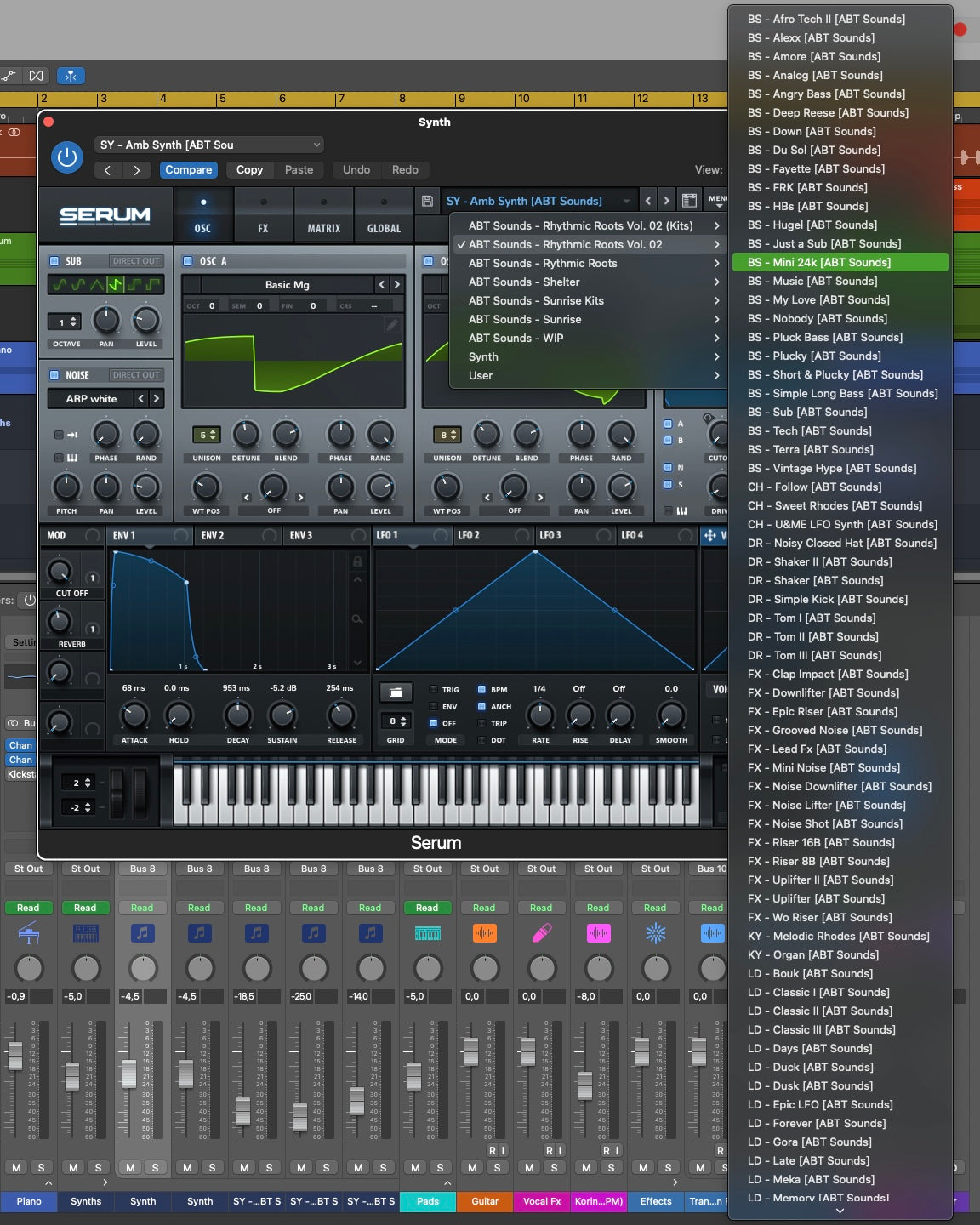This screenshot has height=1225, width=980.
Task: Click the floppy disk save preset icon
Action: pos(427,201)
